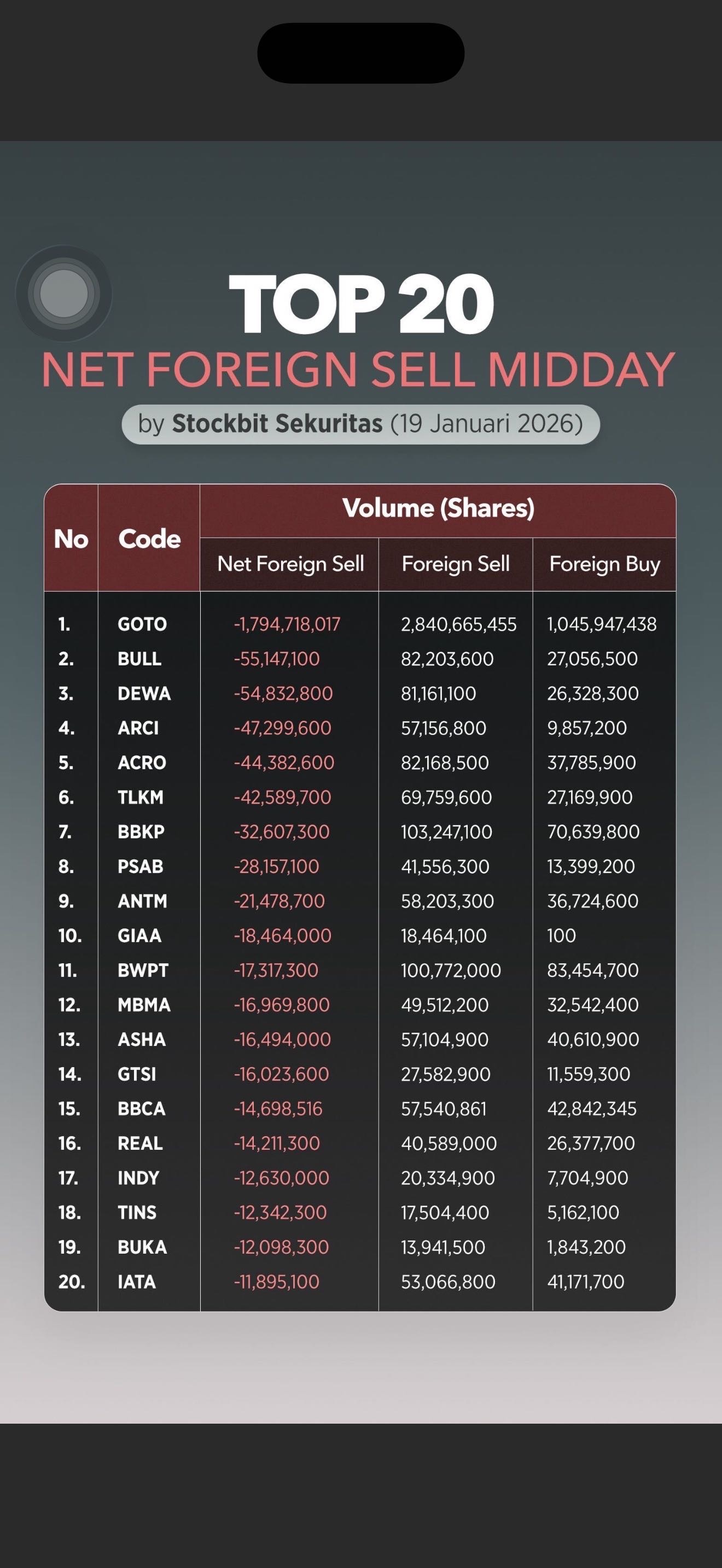Open the TLKM stock code
Viewport: 722px width, 1568px height.
click(141, 797)
